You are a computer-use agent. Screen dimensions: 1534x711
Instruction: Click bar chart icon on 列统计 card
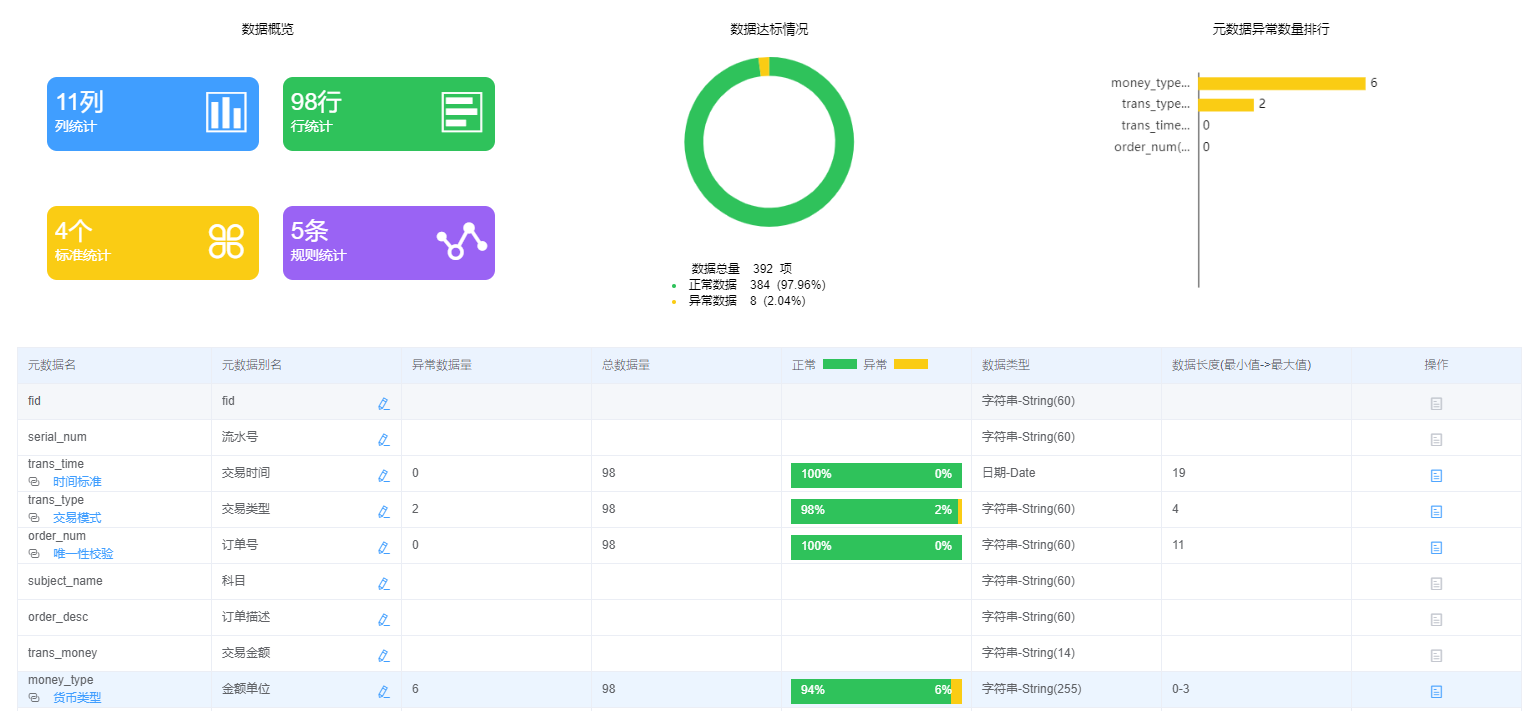click(226, 112)
